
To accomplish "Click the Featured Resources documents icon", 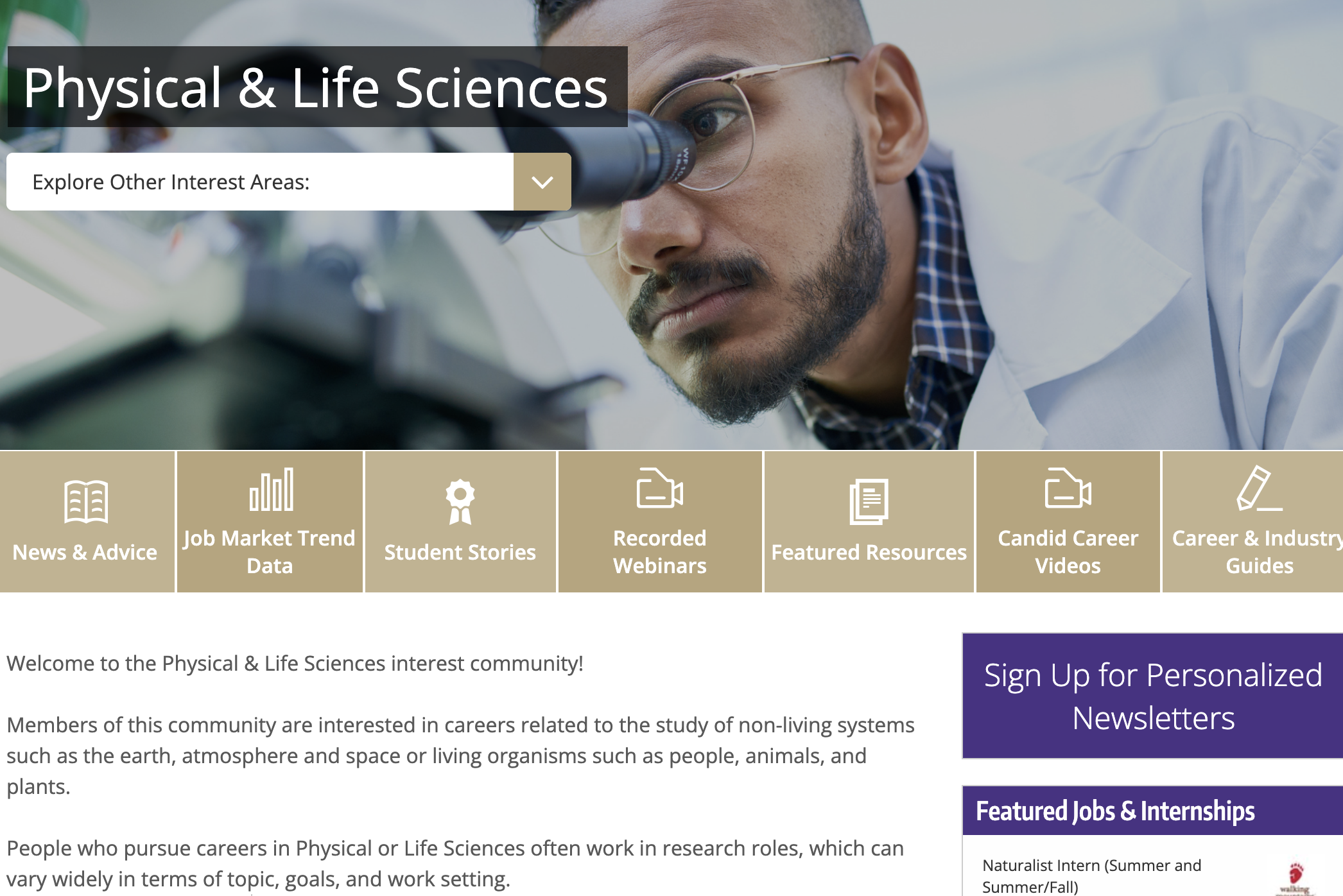I will pyautogui.click(x=869, y=501).
